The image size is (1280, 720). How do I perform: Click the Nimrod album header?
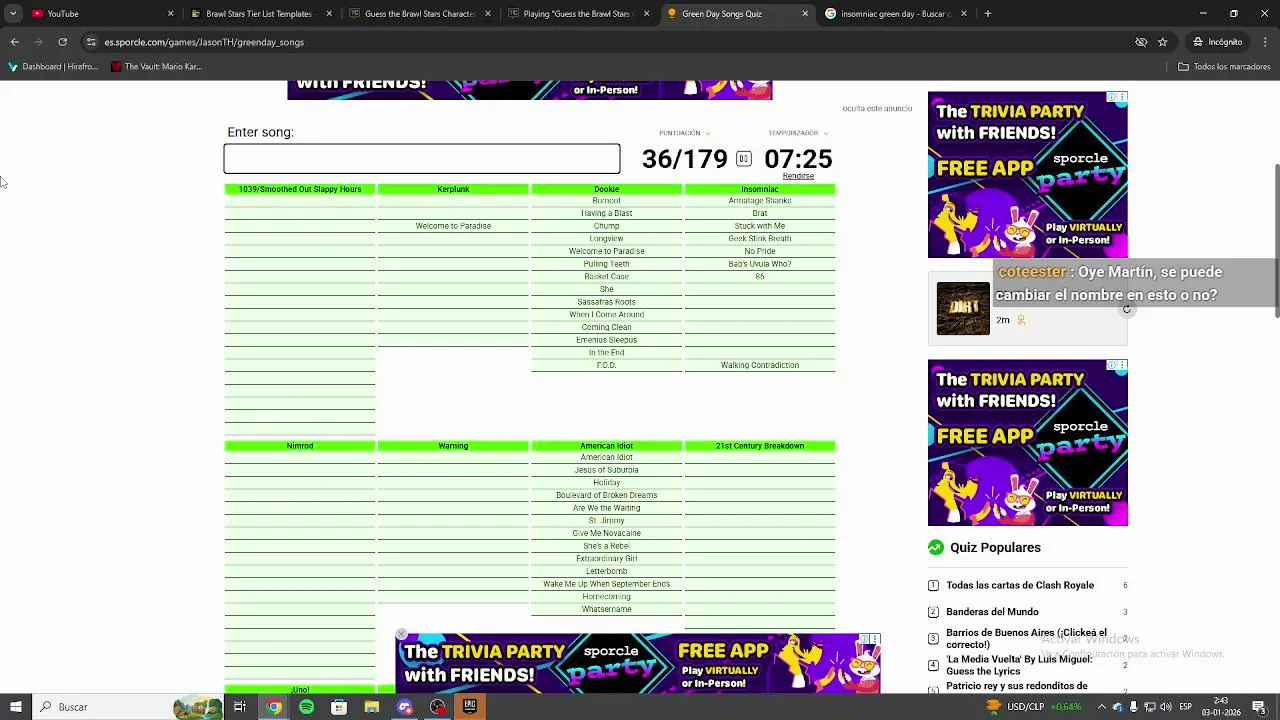(300, 446)
